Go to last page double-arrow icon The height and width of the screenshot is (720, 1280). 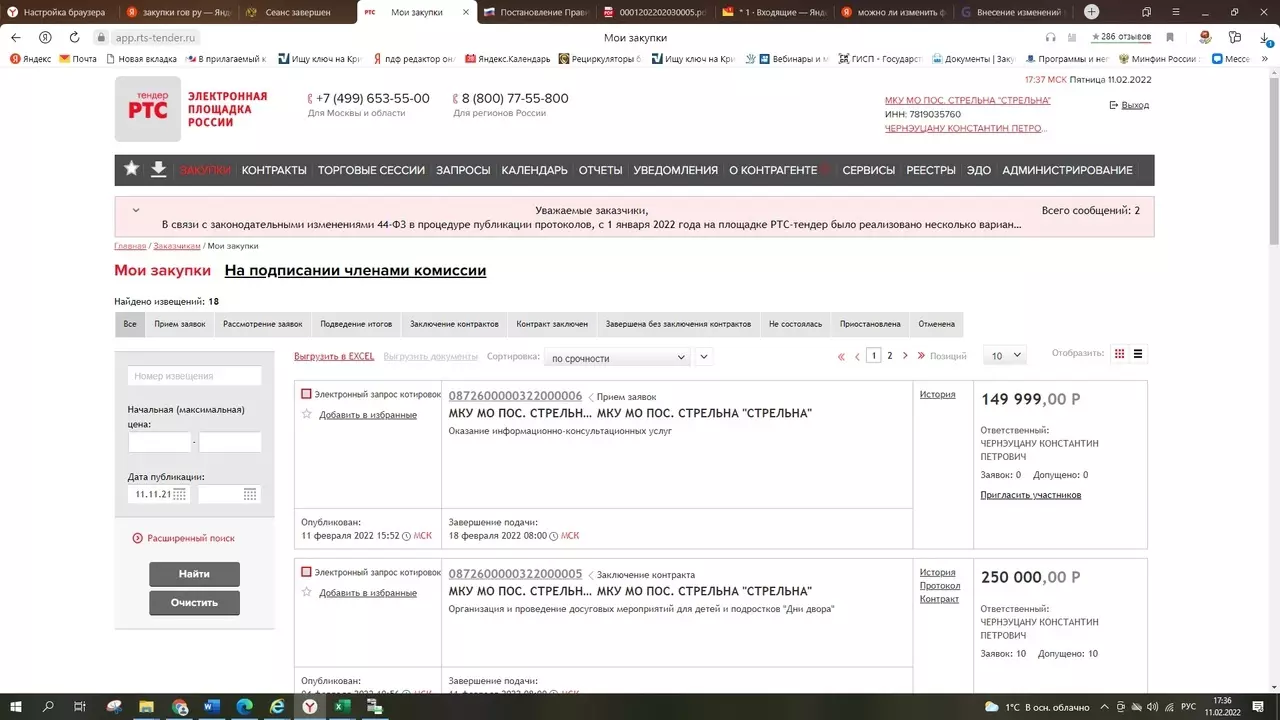pos(921,356)
